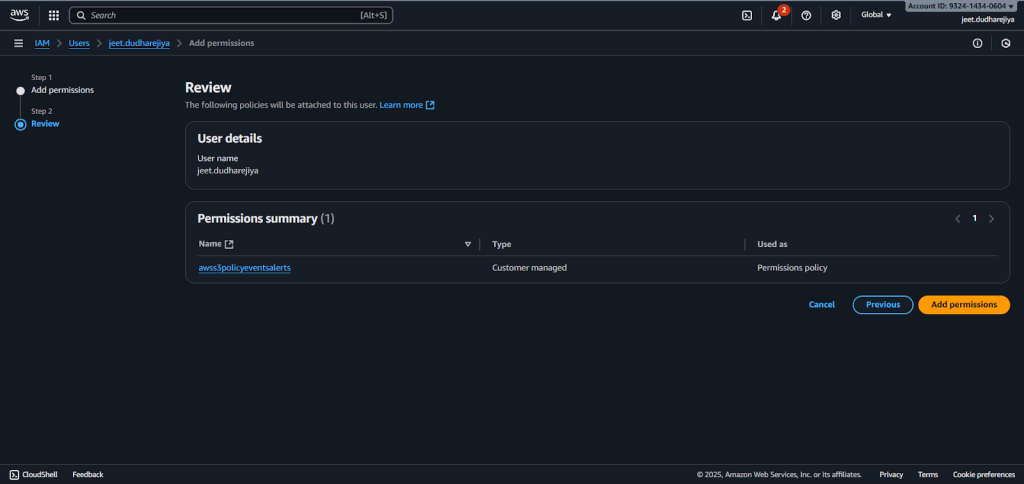Open the awss3policyeventsalerts policy link
Screen dimensions: 1024x484
click(244, 268)
